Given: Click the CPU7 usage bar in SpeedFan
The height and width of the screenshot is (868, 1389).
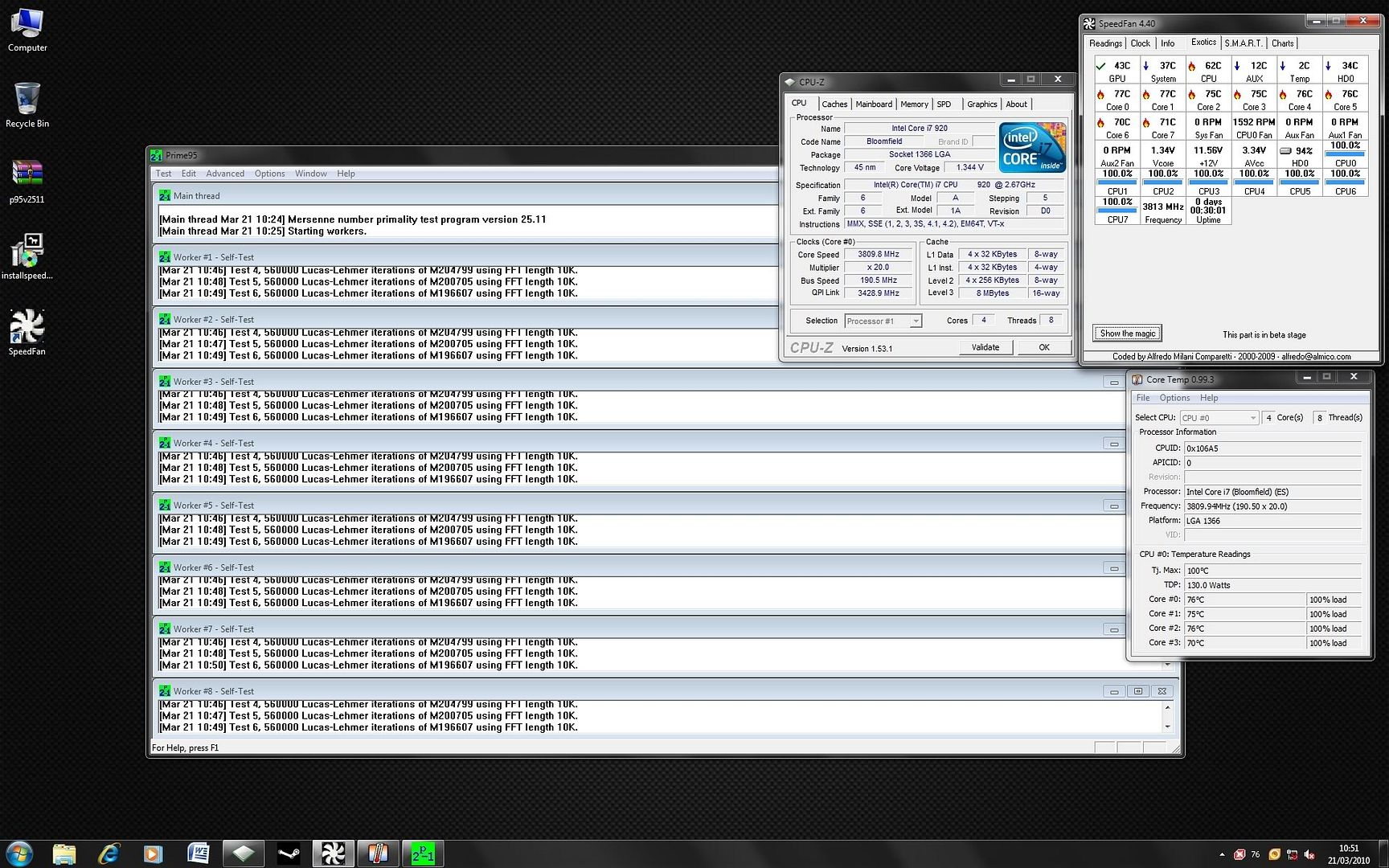Looking at the screenshot, I should (x=1117, y=211).
